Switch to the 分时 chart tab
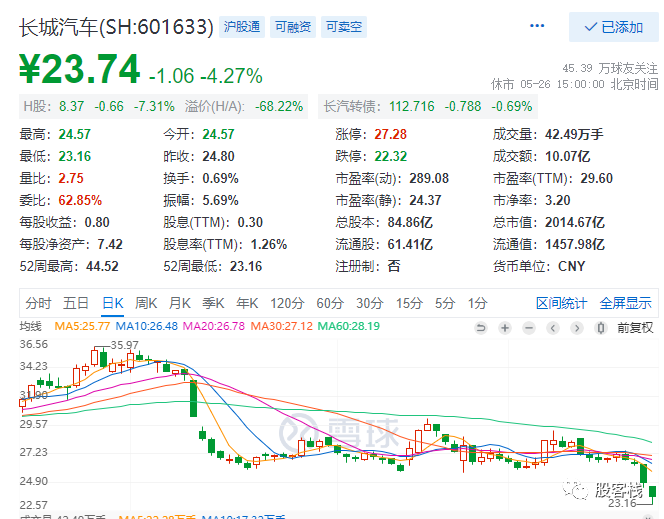The image size is (664, 519). (x=38, y=303)
